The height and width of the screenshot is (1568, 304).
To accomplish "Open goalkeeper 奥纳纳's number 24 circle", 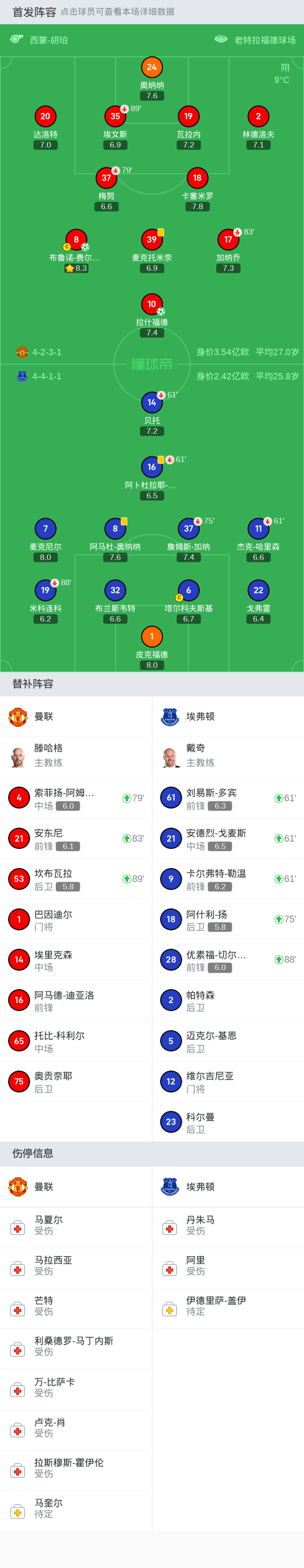I will pyautogui.click(x=152, y=67).
